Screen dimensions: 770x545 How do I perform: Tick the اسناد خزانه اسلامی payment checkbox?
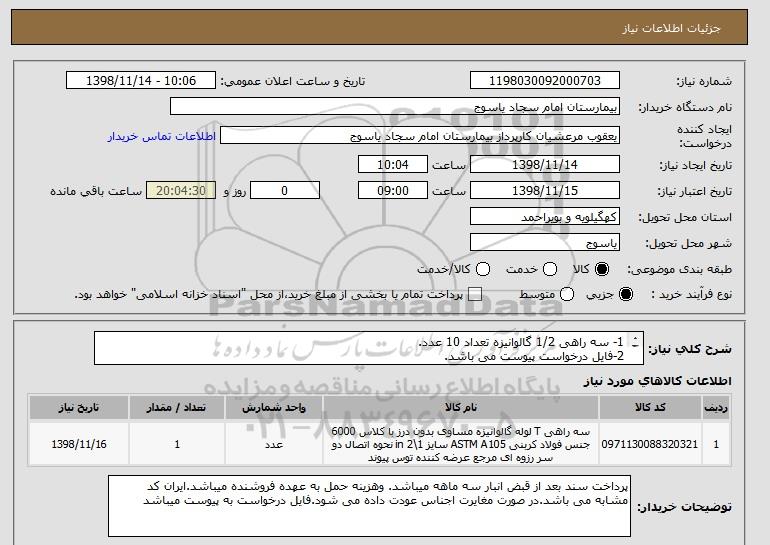coord(475,294)
